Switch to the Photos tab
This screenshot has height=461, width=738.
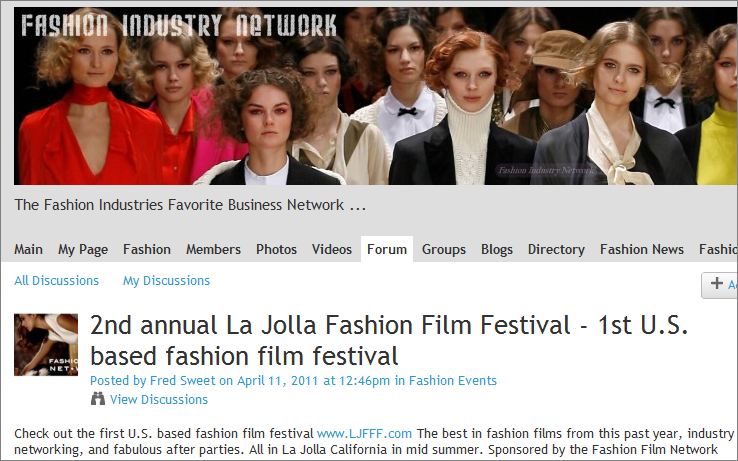click(276, 249)
